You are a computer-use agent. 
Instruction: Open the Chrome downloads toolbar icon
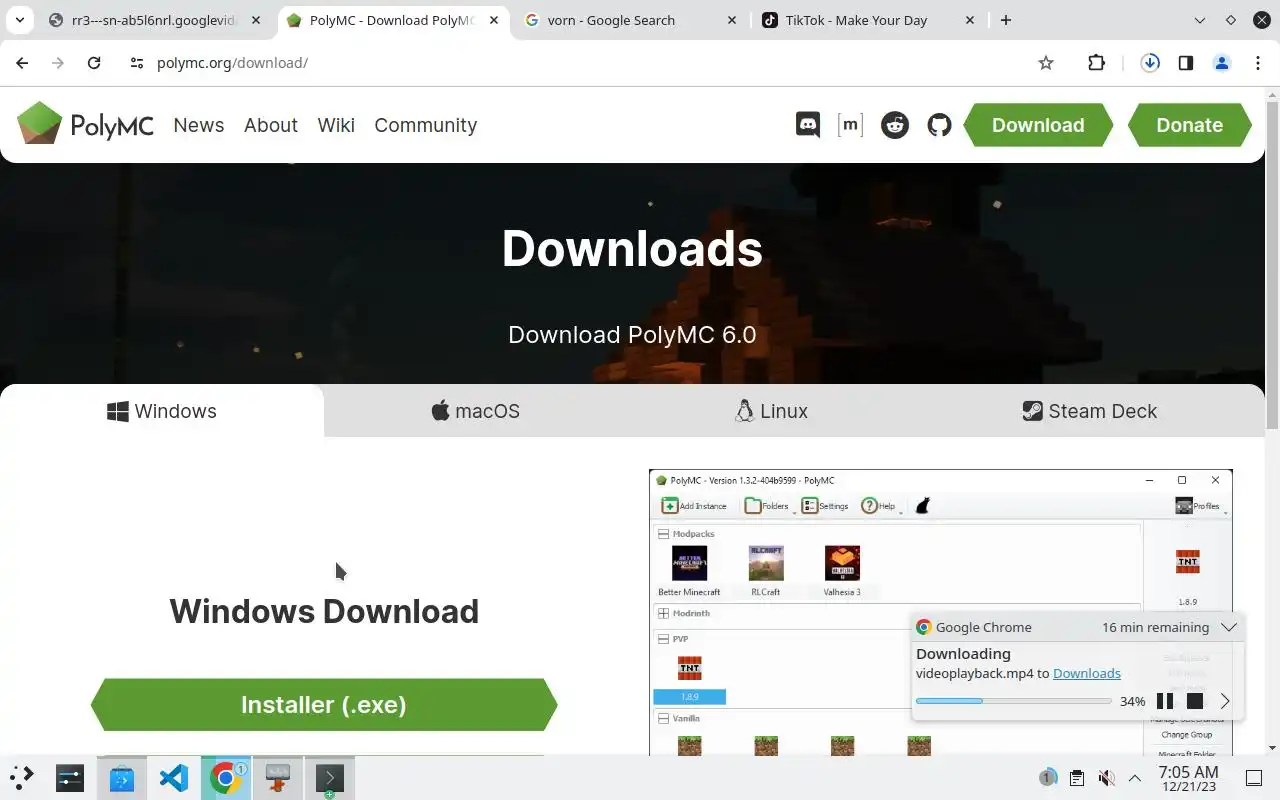[1150, 63]
